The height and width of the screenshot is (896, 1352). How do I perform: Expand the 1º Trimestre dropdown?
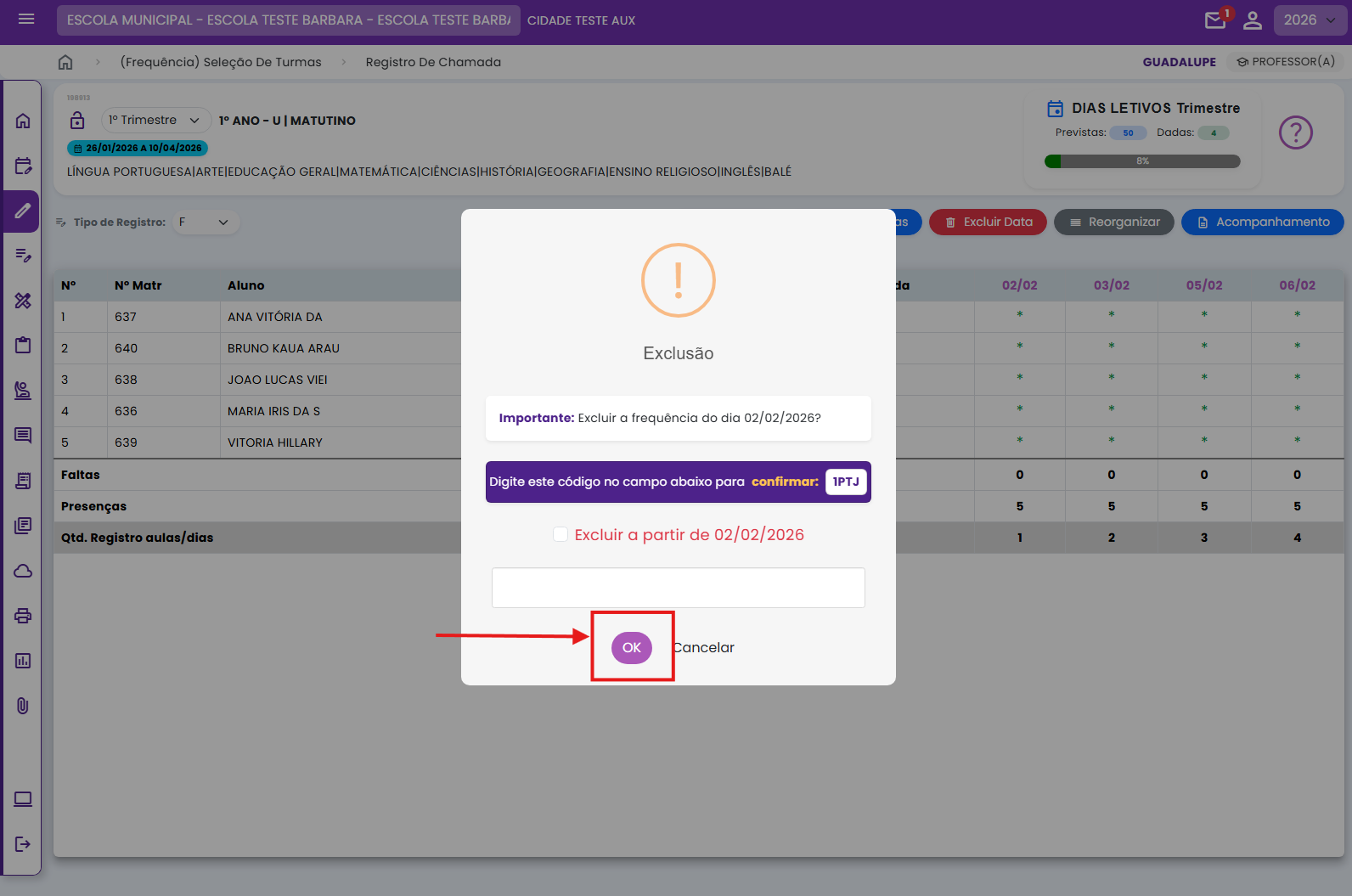click(x=155, y=121)
